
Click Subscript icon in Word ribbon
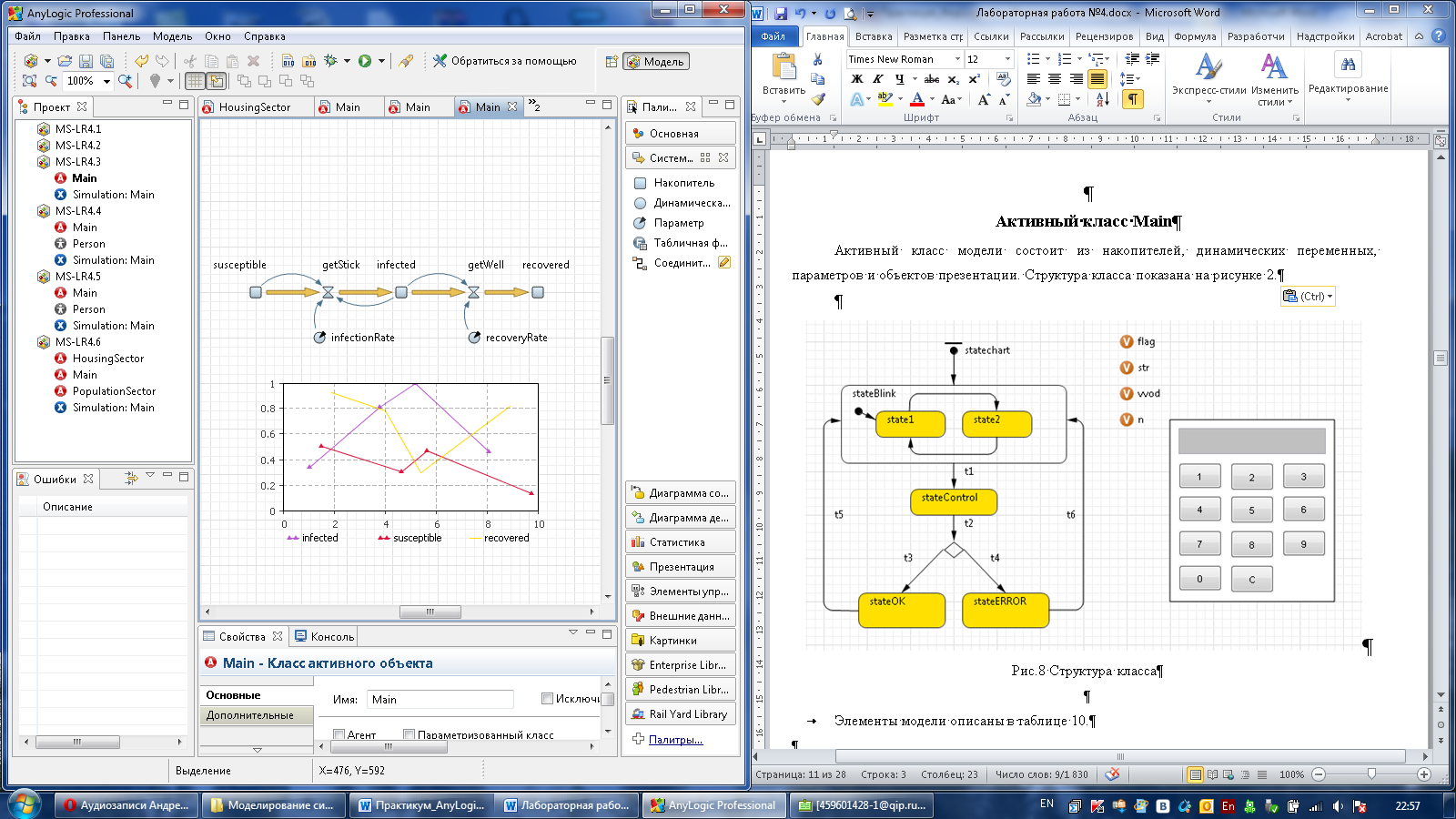click(x=954, y=79)
